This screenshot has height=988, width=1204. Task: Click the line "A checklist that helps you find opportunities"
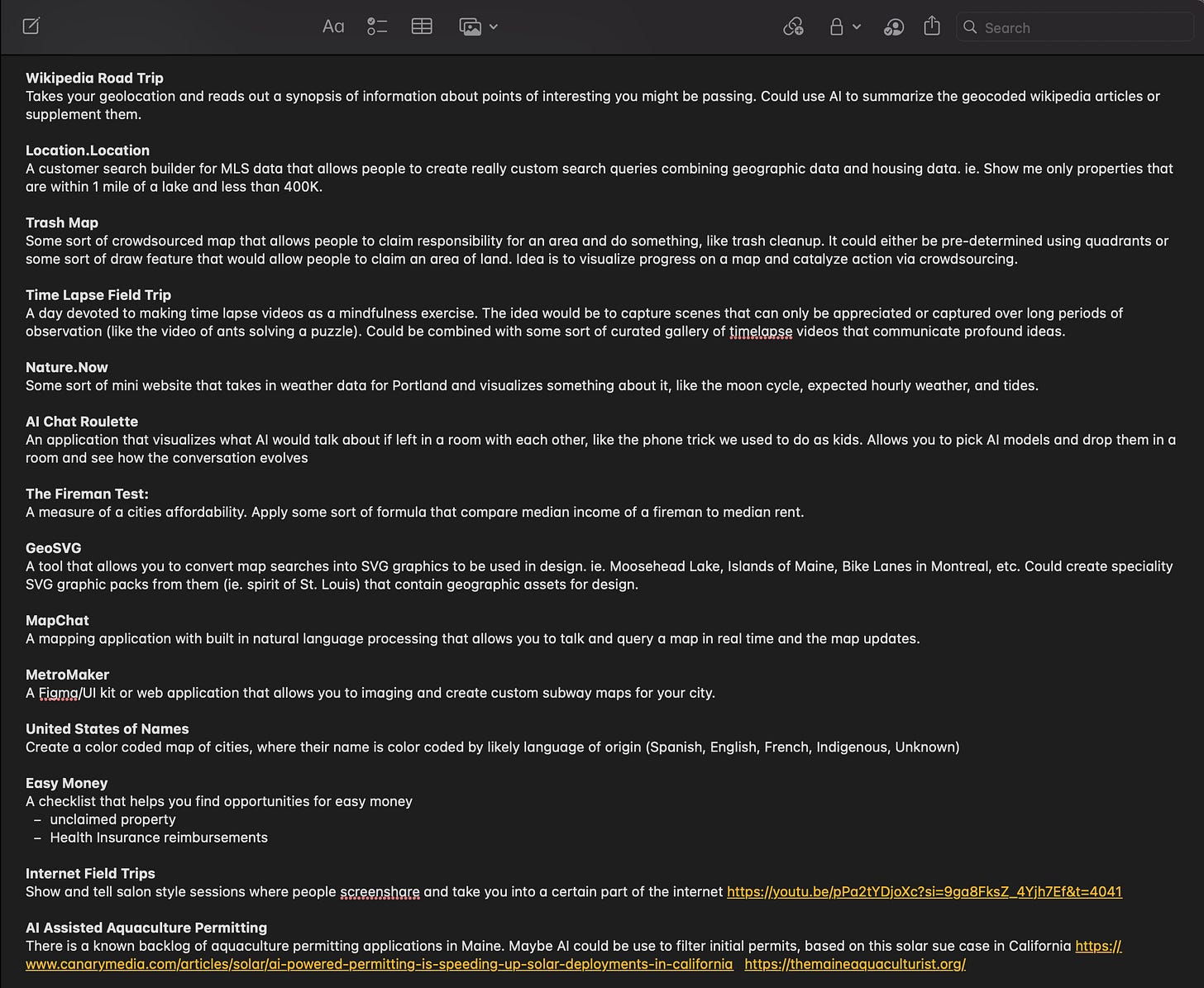click(219, 801)
